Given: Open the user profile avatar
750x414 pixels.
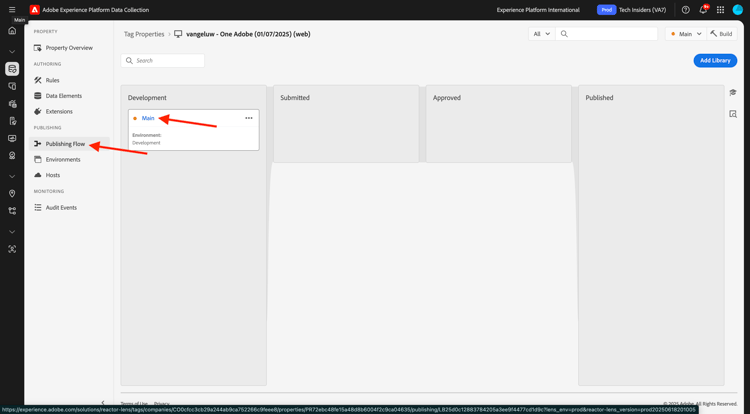Looking at the screenshot, I should 738,10.
